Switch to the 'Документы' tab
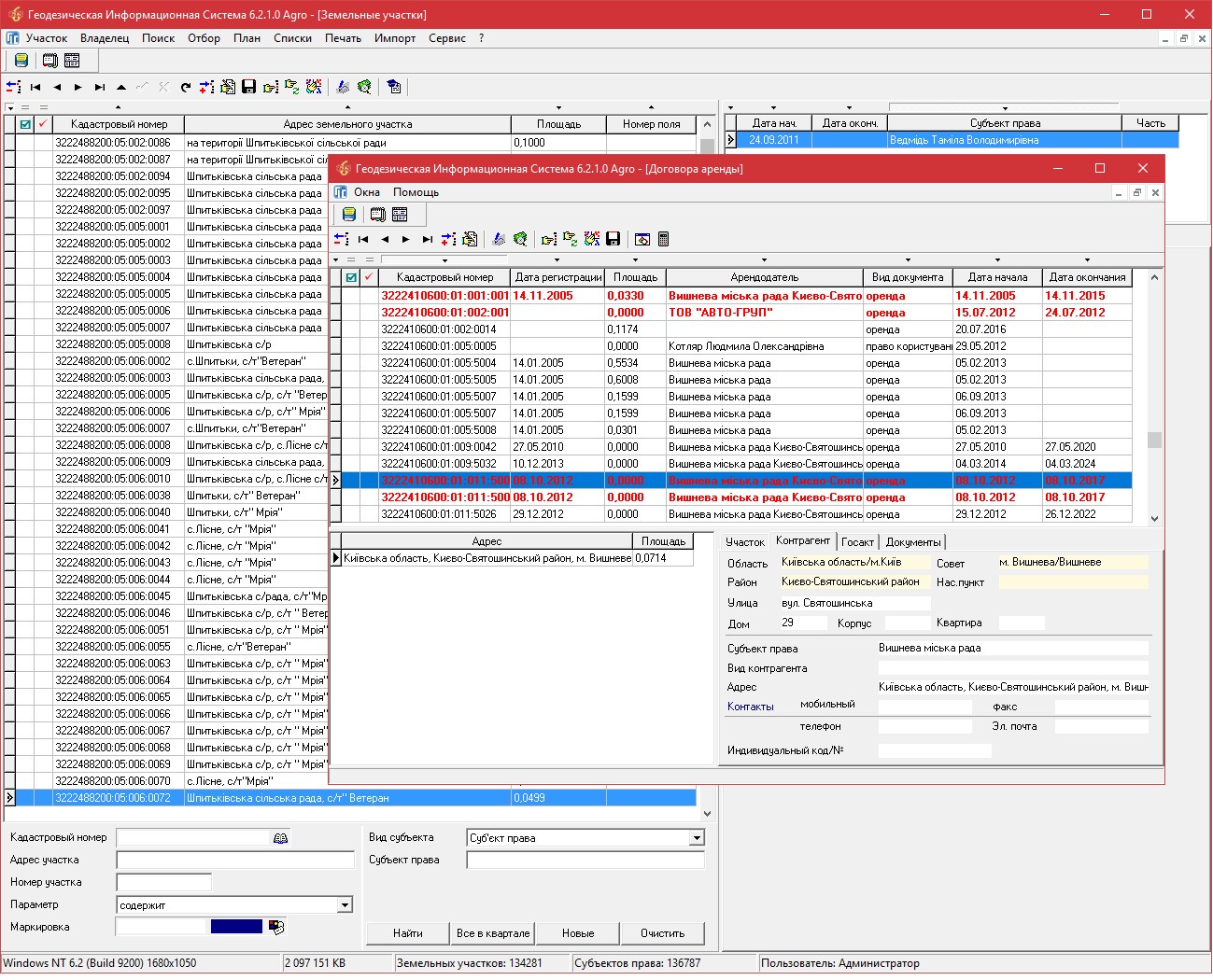Image resolution: width=1213 pixels, height=980 pixels. click(912, 542)
